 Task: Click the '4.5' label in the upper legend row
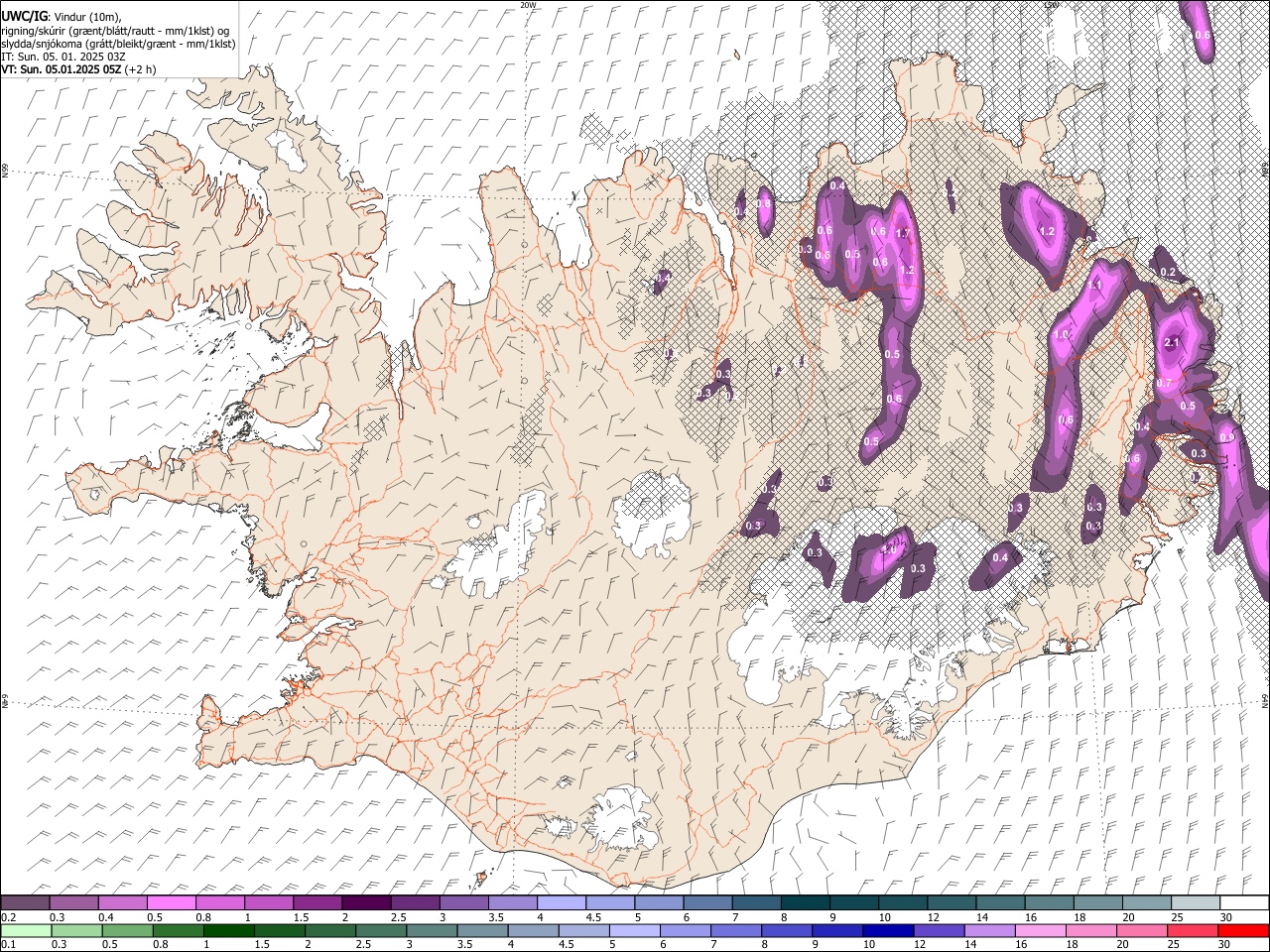(593, 918)
